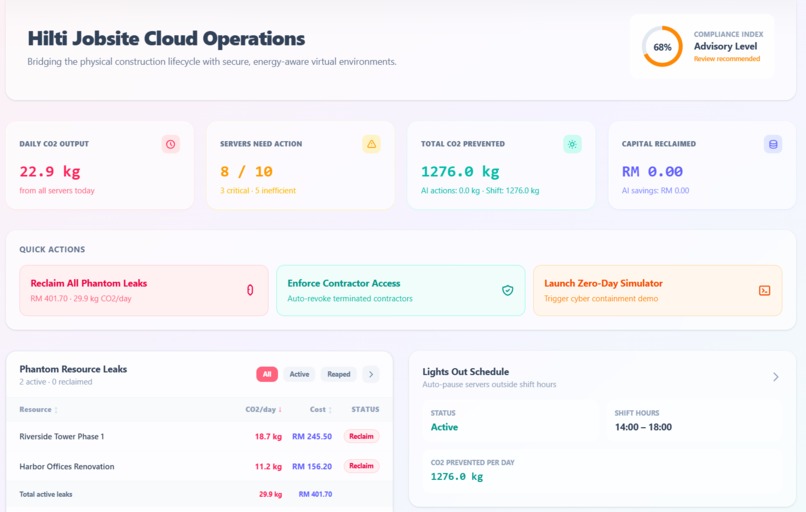Reclaim Harbor Offices Renovation leak
This screenshot has height=512, width=806.
(x=361, y=466)
